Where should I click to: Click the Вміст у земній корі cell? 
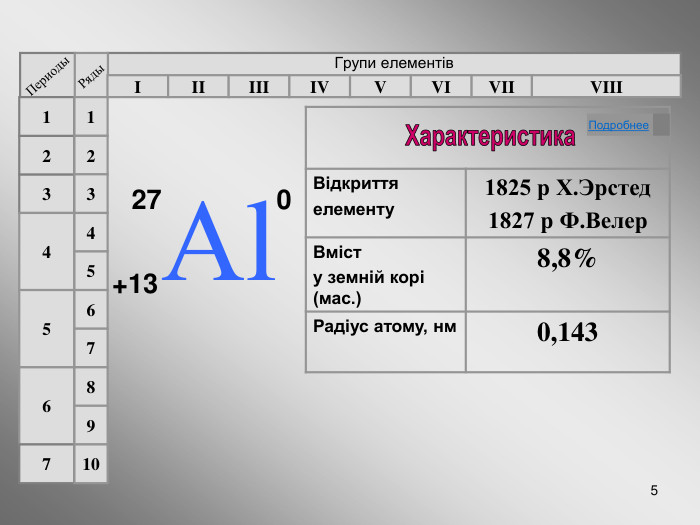pyautogui.click(x=386, y=274)
